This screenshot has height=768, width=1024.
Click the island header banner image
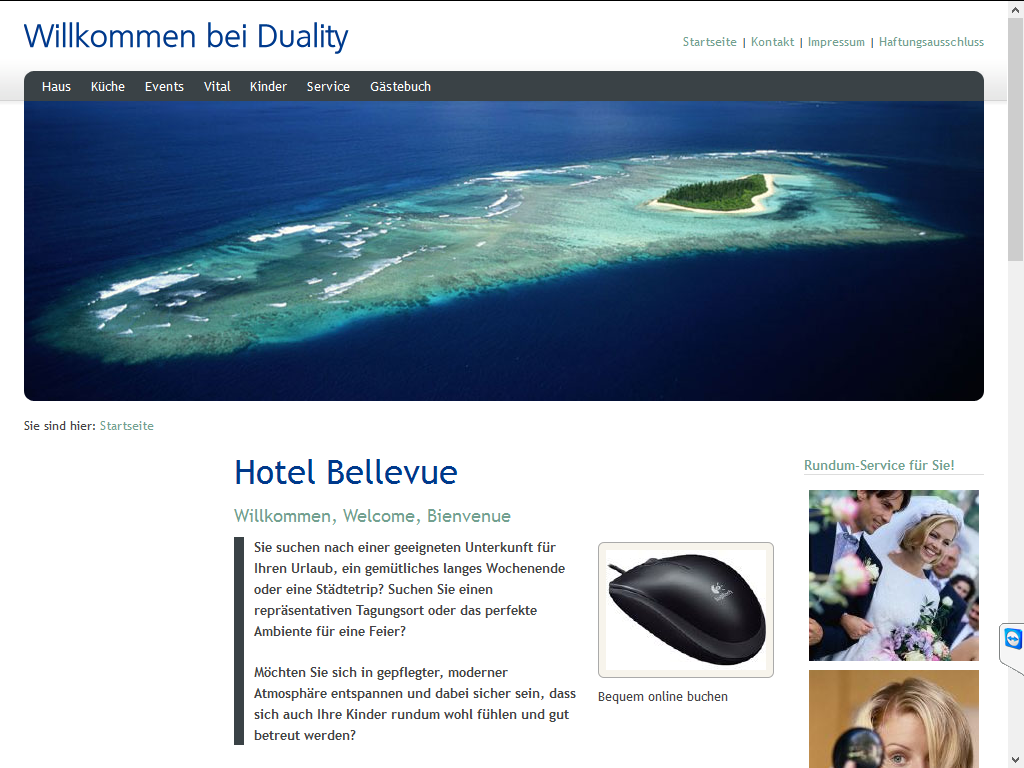point(504,251)
